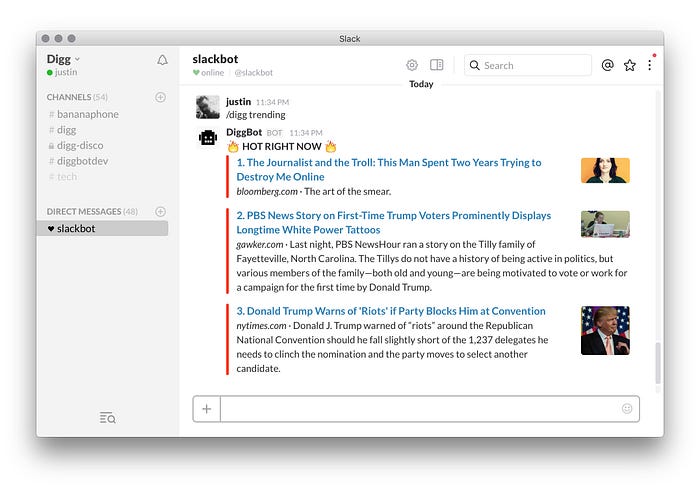
Task: Click the gawker.com source text
Action: tap(260, 244)
